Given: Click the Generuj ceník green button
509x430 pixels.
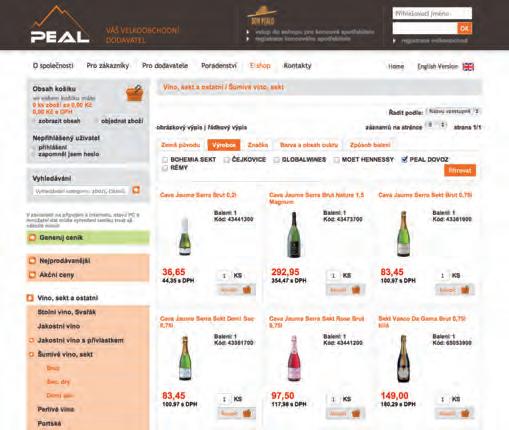Looking at the screenshot, I should (x=88, y=238).
